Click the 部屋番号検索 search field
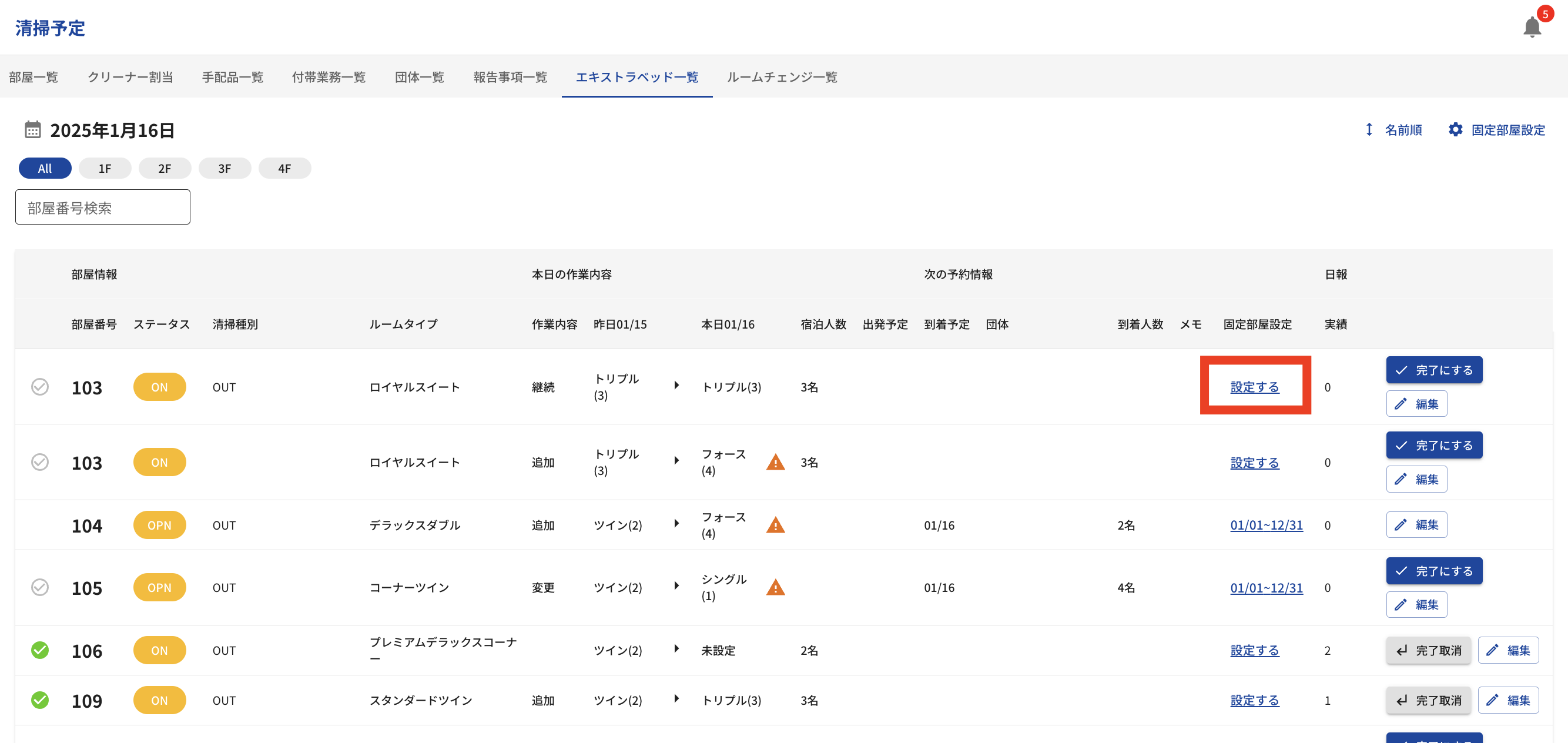Image resolution: width=1568 pixels, height=743 pixels. tap(102, 207)
